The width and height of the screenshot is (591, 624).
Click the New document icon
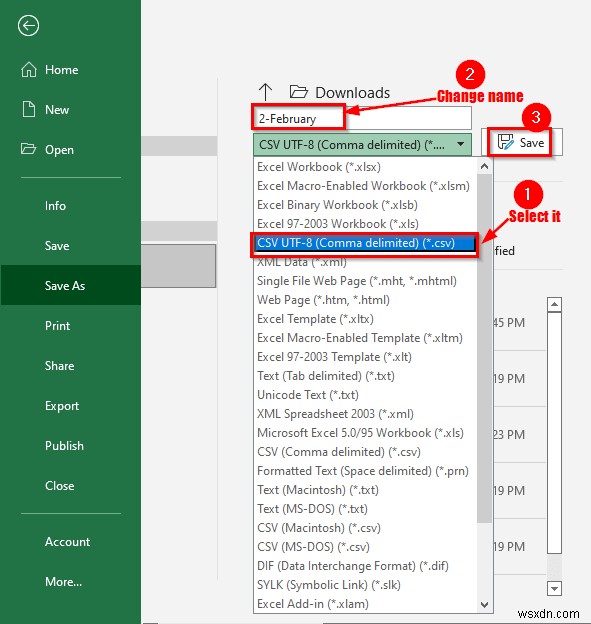click(x=29, y=109)
